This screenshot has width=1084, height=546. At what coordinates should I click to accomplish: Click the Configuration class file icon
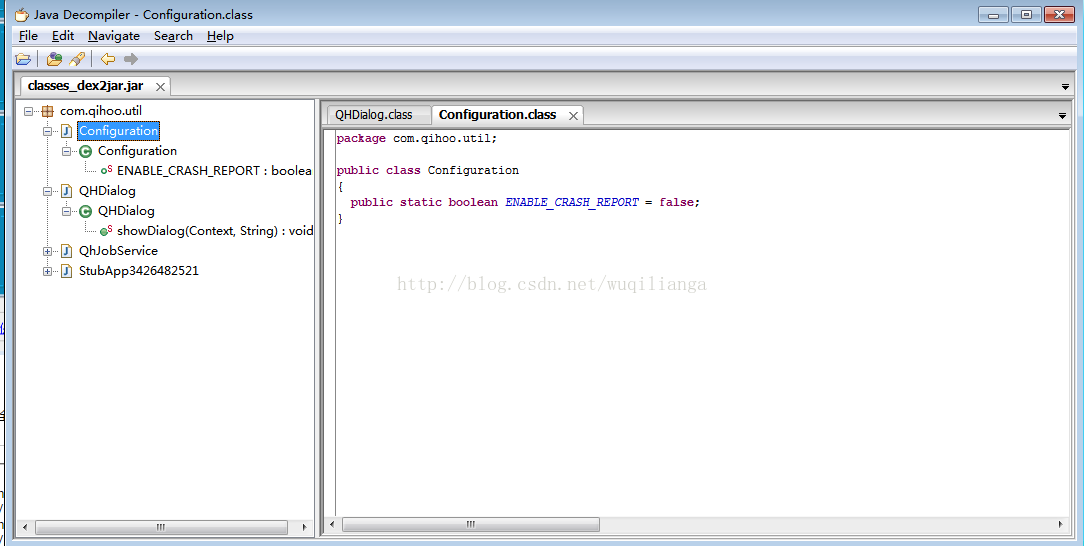coord(66,131)
